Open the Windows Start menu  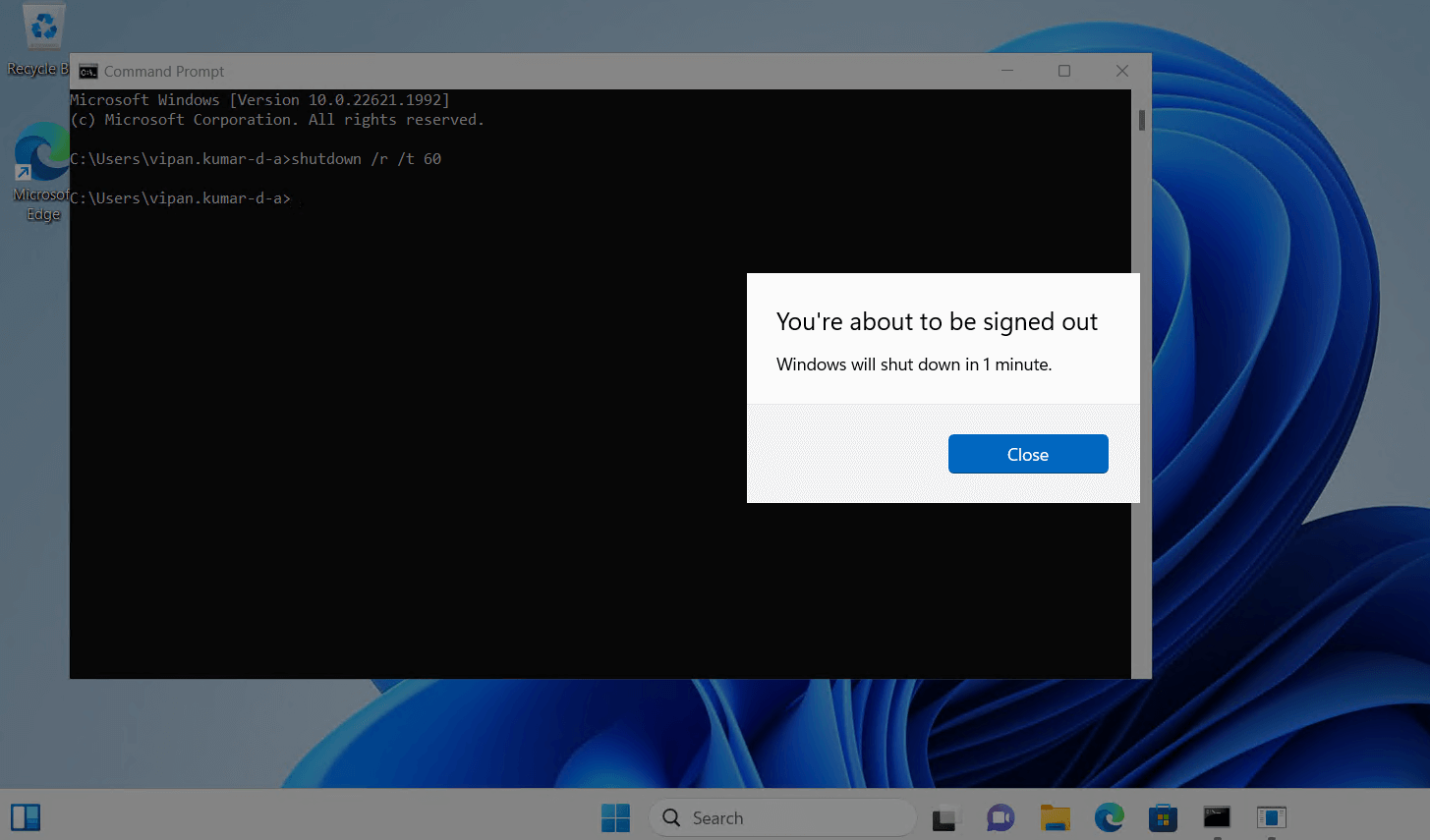point(615,817)
